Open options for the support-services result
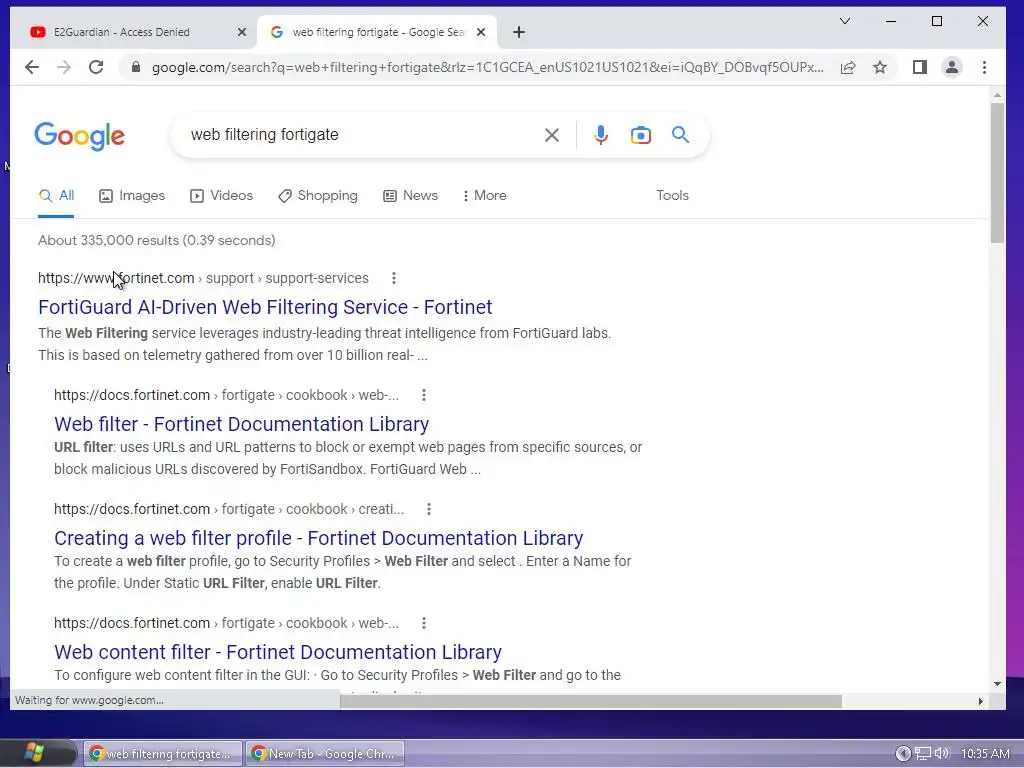Screen dimensions: 1024x768 point(394,278)
